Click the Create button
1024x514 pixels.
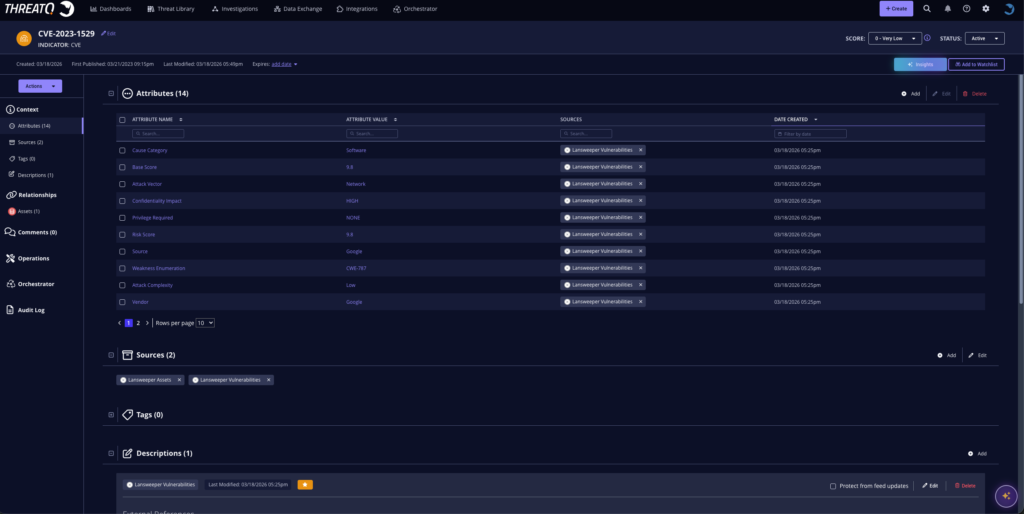896,8
